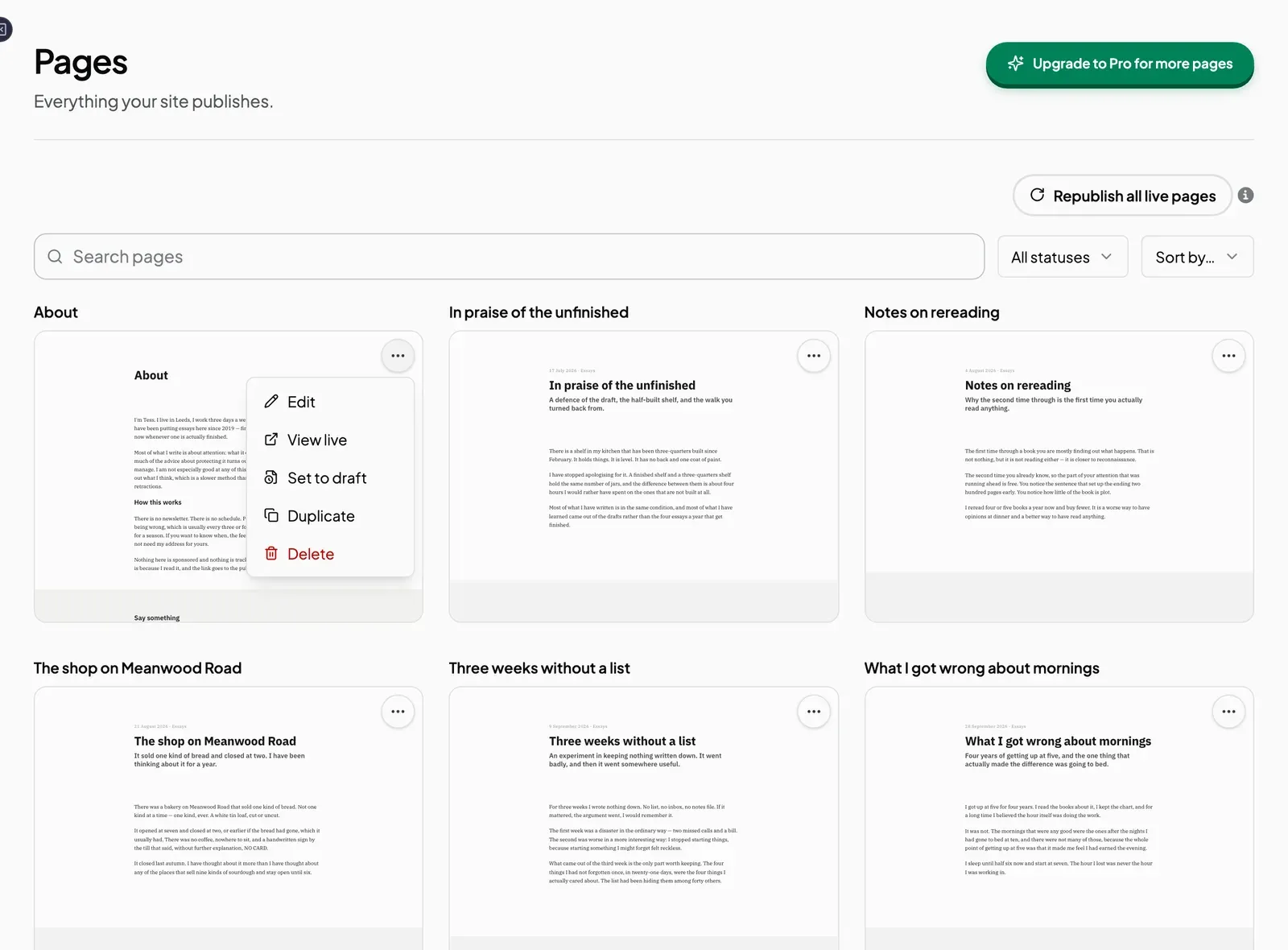Click Three weeks without a list card title
The image size is (1288, 950).
[x=539, y=668]
